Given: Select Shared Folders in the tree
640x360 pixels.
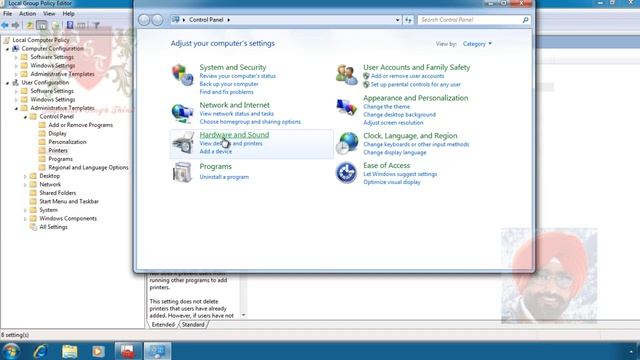Looking at the screenshot, I should [58, 193].
